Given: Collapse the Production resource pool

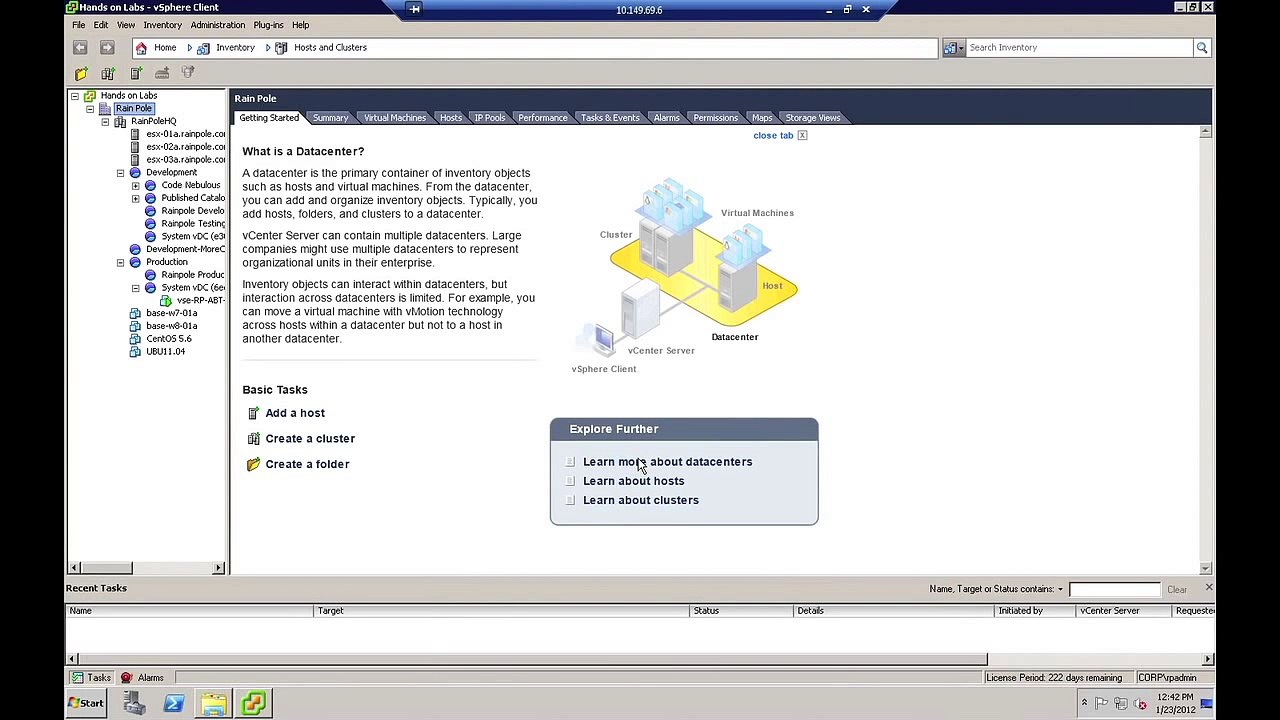Looking at the screenshot, I should tap(120, 263).
